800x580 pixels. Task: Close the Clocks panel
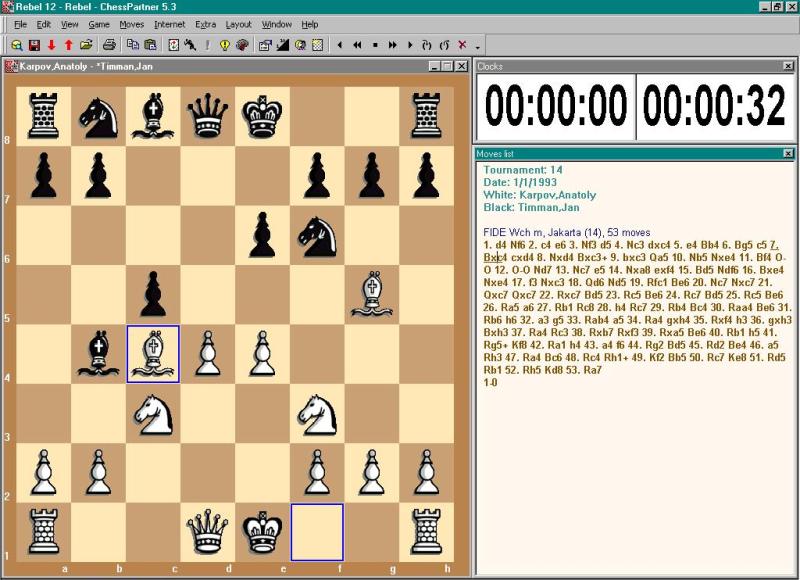coord(788,66)
